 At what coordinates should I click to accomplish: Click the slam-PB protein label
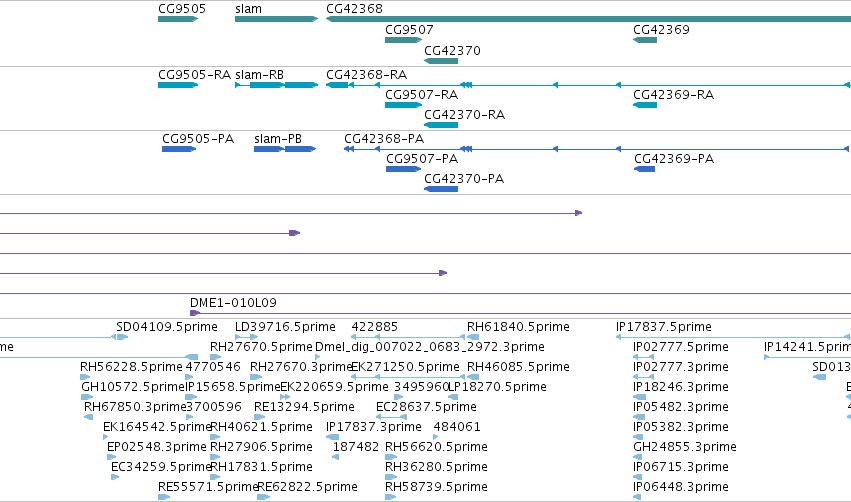point(277,139)
